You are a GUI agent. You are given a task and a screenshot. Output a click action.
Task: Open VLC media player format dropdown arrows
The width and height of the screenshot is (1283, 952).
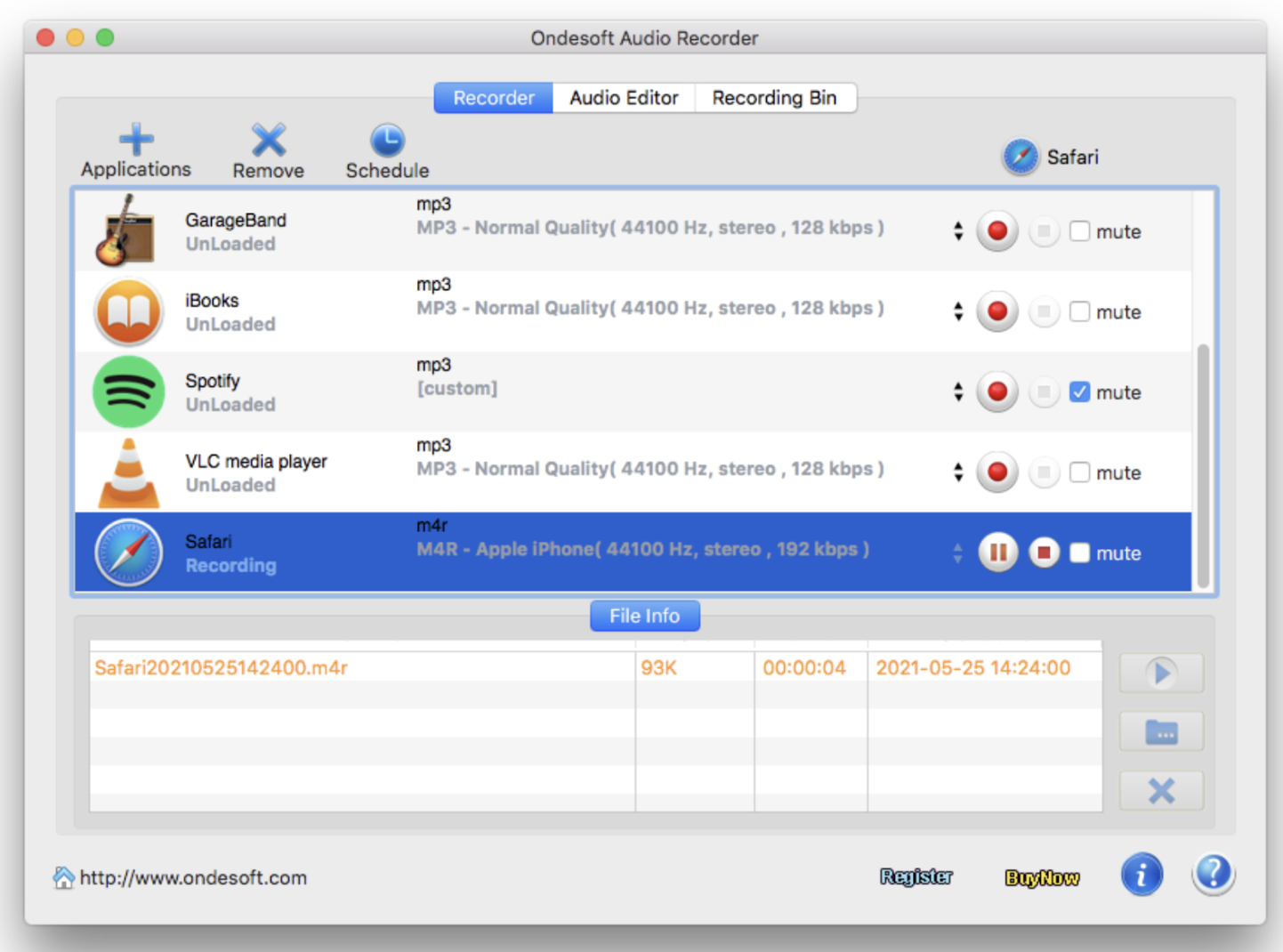(958, 472)
